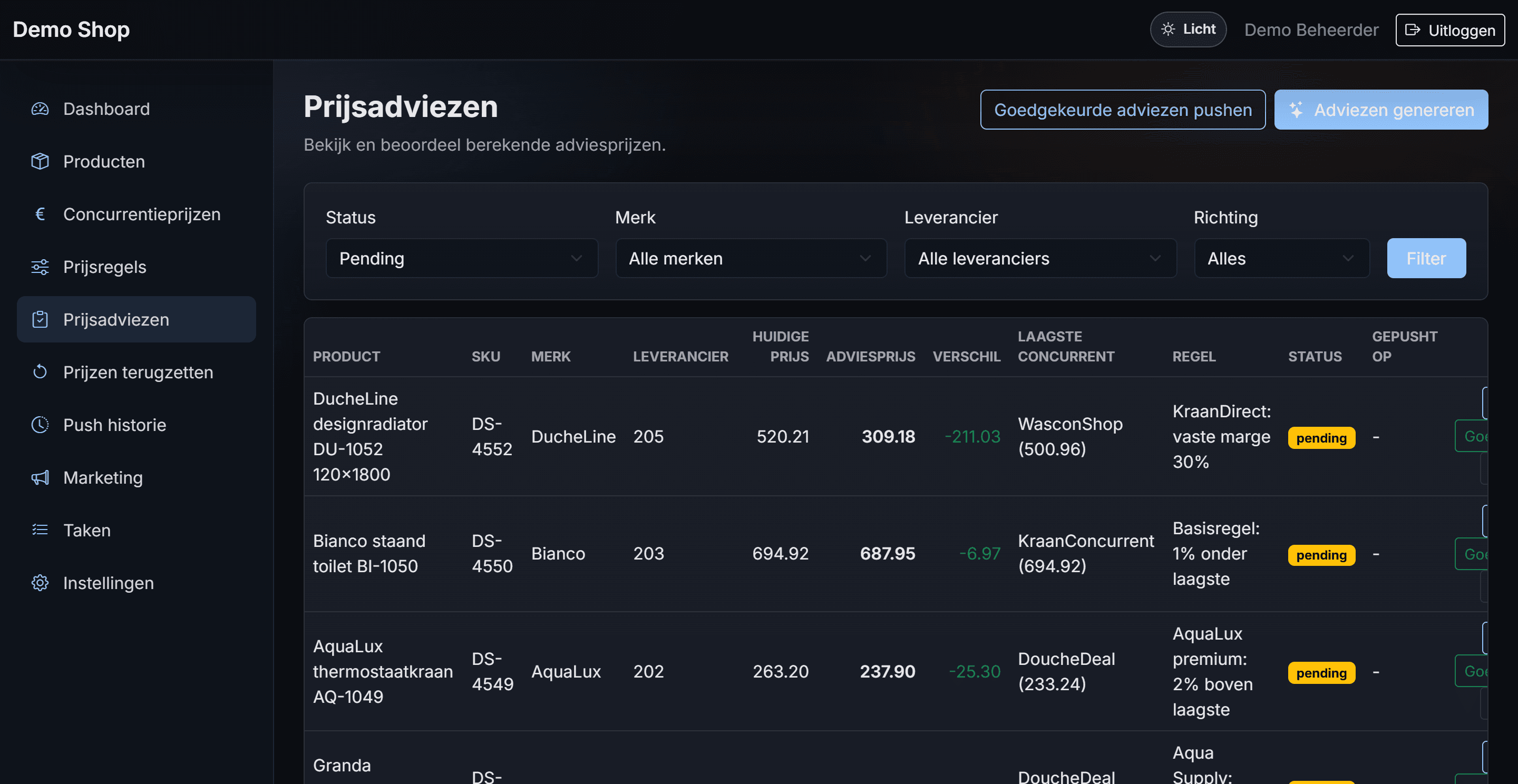Viewport: 1518px width, 784px height.
Task: Open Push historie page
Action: click(x=136, y=425)
